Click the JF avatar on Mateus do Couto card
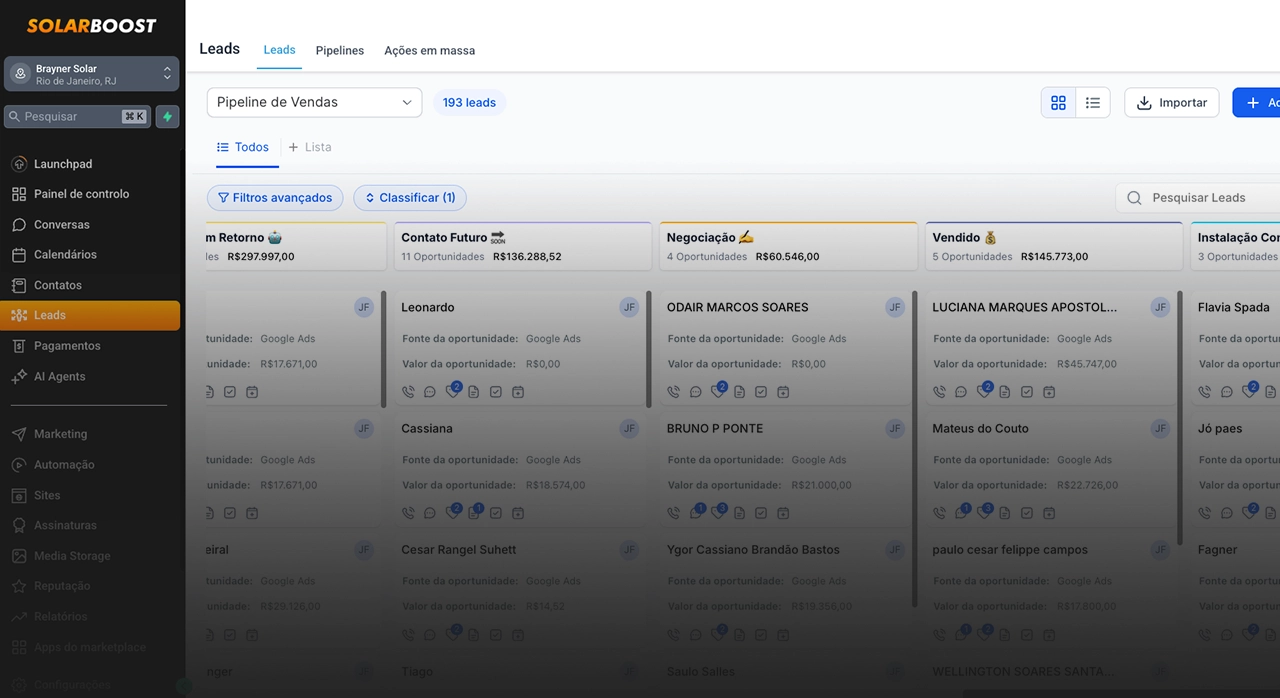Viewport: 1280px width, 698px height. (x=1160, y=429)
